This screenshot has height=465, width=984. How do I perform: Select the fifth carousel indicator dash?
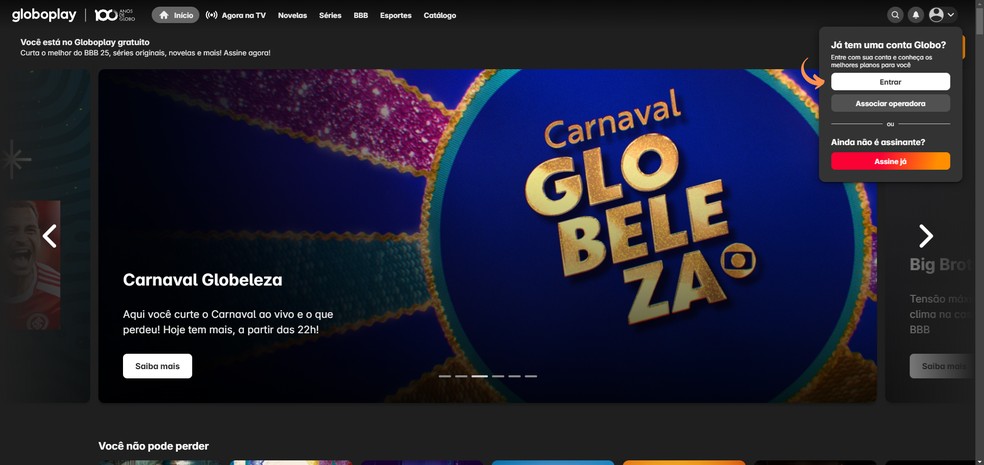tap(515, 376)
